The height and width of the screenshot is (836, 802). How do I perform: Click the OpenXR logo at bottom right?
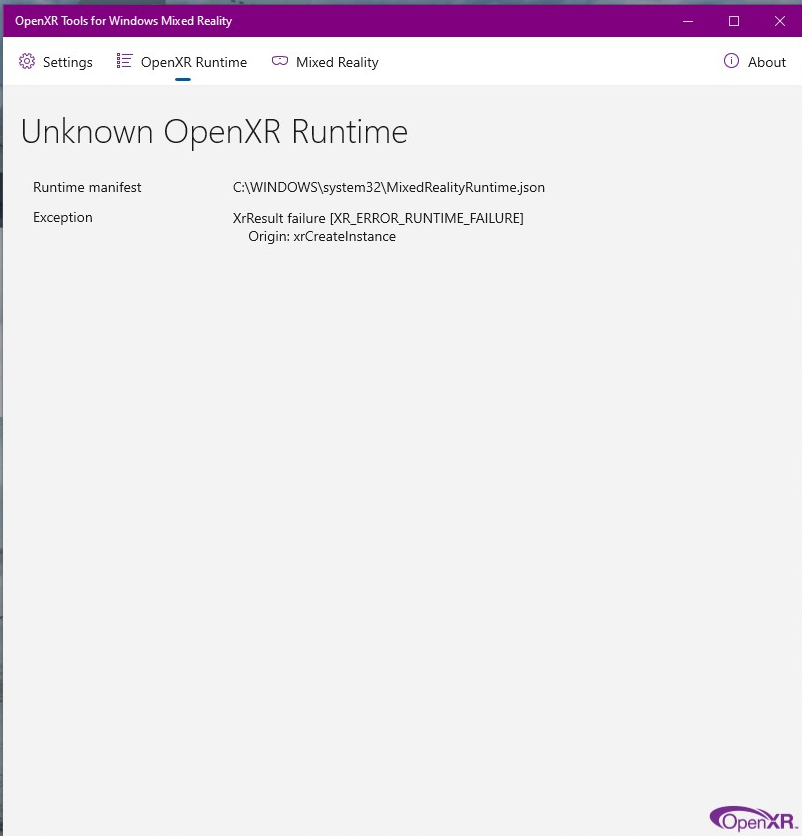tap(752, 817)
